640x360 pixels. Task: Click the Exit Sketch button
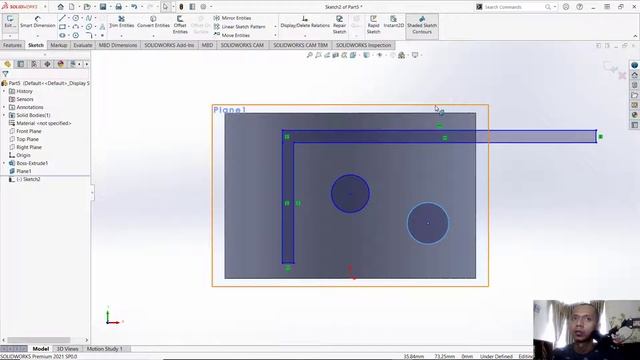(x=10, y=22)
